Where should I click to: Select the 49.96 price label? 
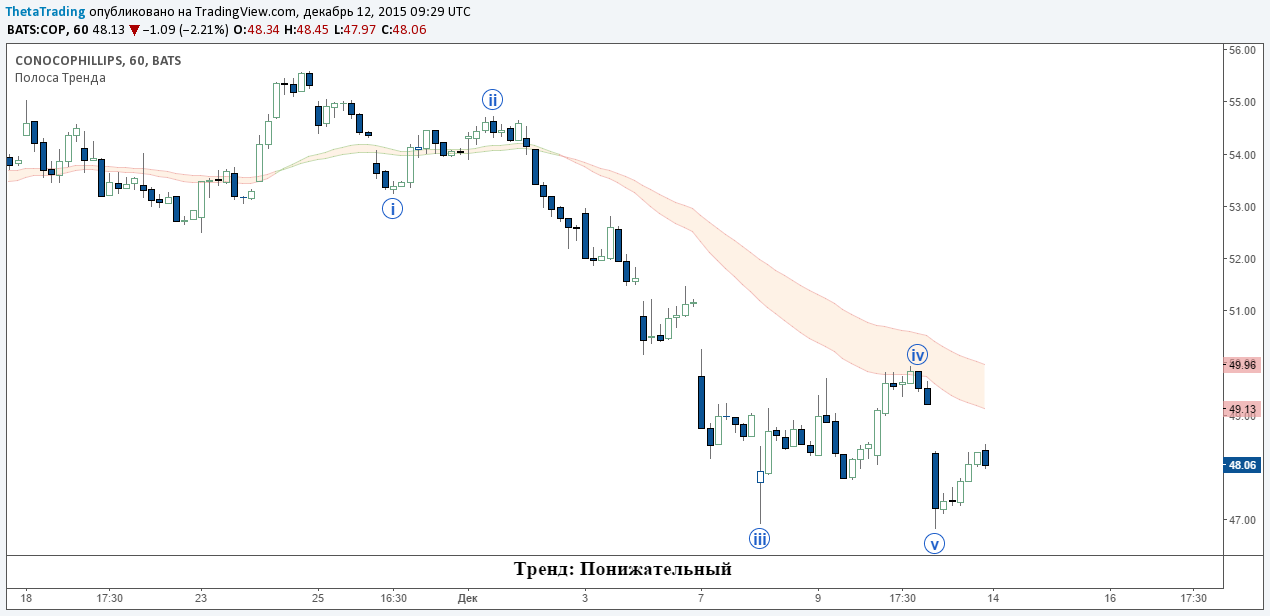[x=1242, y=365]
